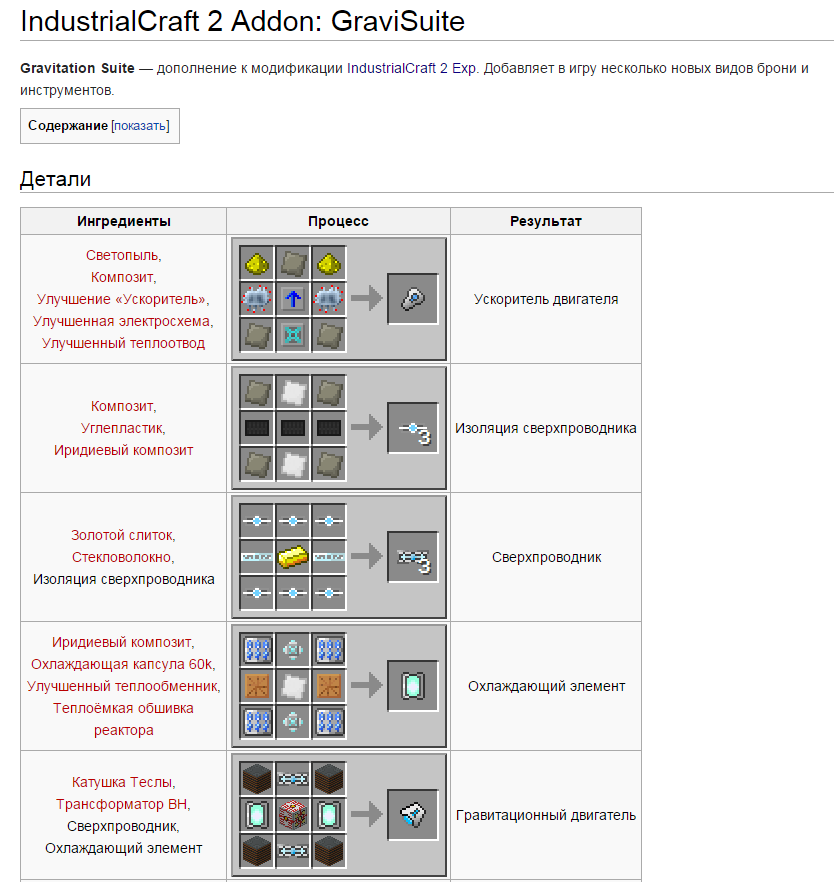Screen dimensions: 834x882
Task: Open the Золотой слиток link
Action: 123,535
